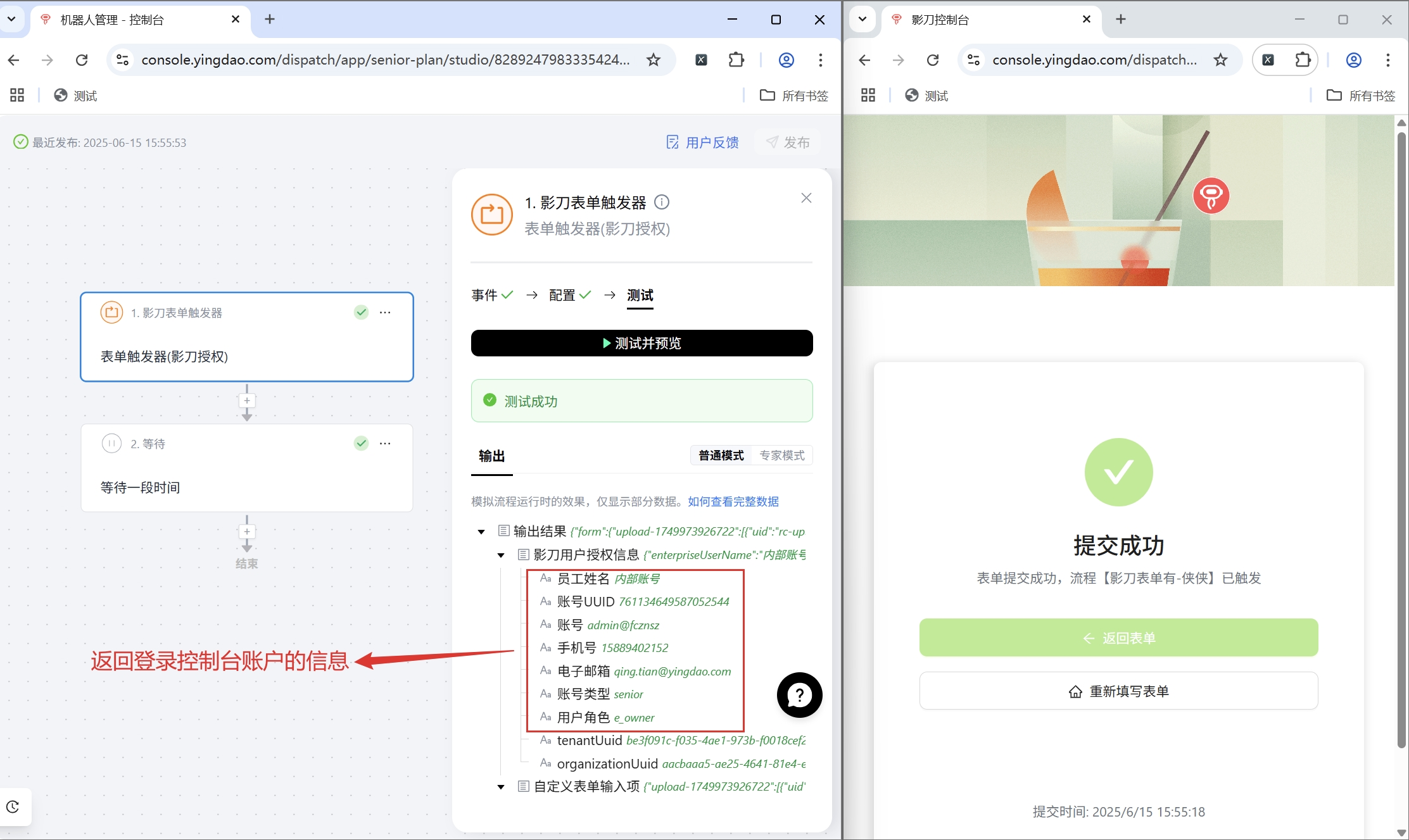Open more options for 影刀表单触发器 node
Image resolution: width=1409 pixels, height=840 pixels.
coord(385,313)
